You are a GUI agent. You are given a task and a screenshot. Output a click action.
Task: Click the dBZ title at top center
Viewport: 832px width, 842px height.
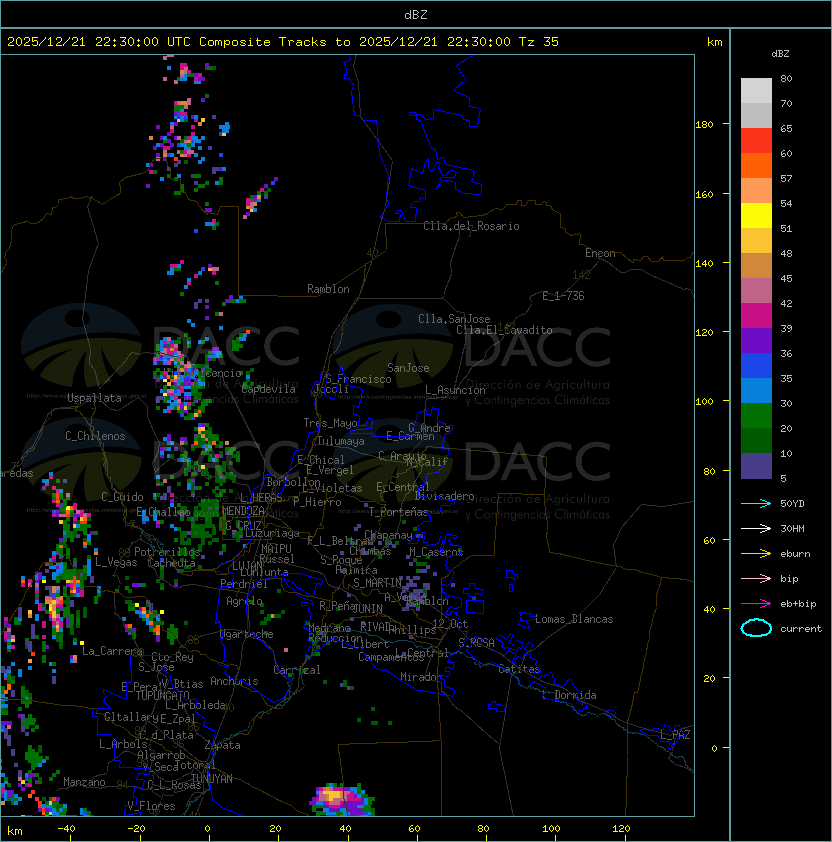pos(416,14)
